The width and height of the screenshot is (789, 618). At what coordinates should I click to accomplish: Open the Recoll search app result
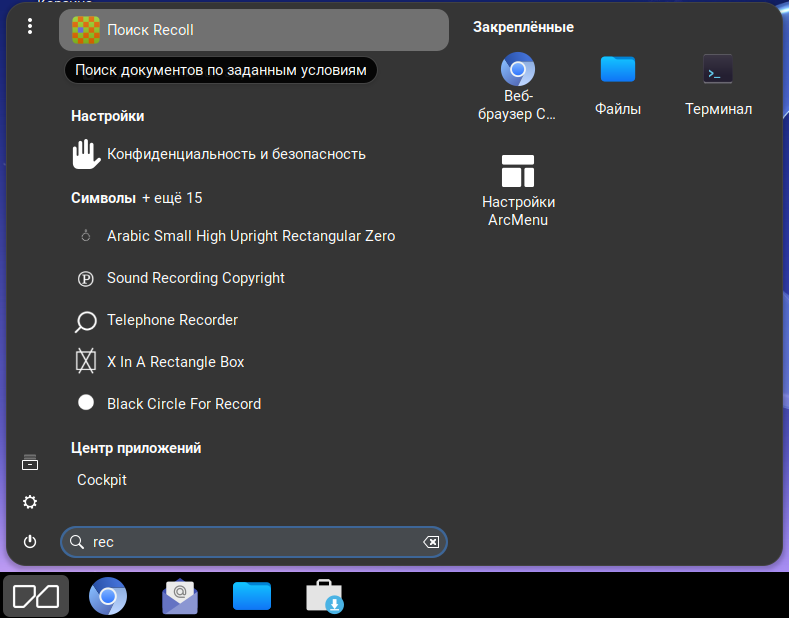pyautogui.click(x=253, y=30)
